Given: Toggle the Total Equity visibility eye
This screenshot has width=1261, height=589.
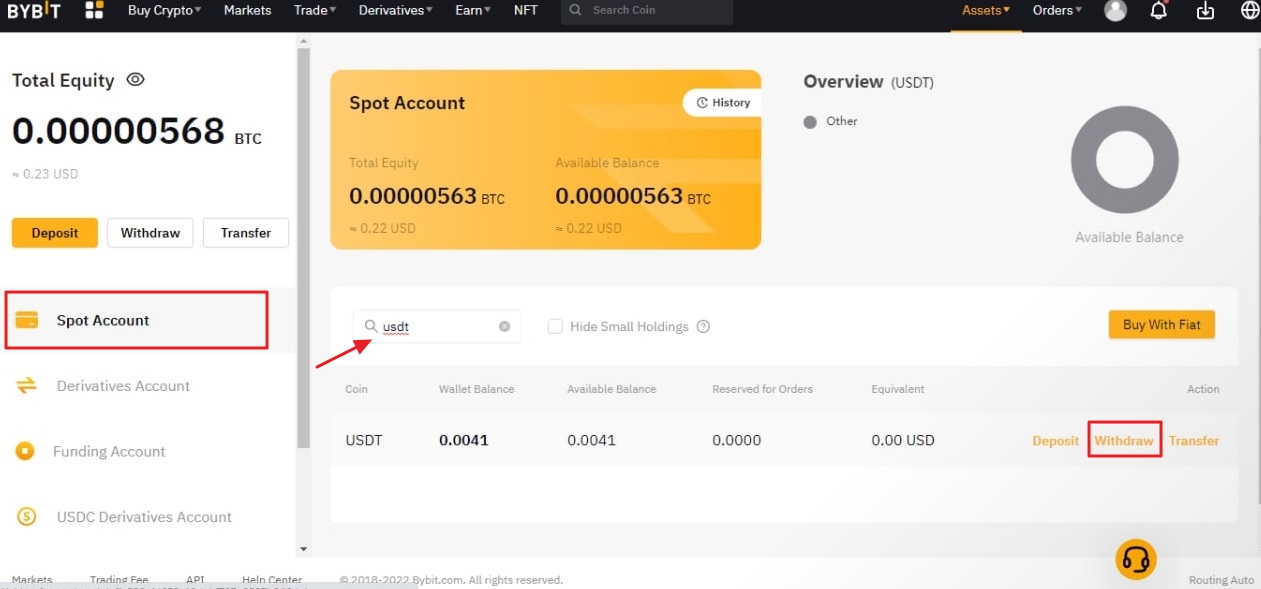Looking at the screenshot, I should point(135,80).
